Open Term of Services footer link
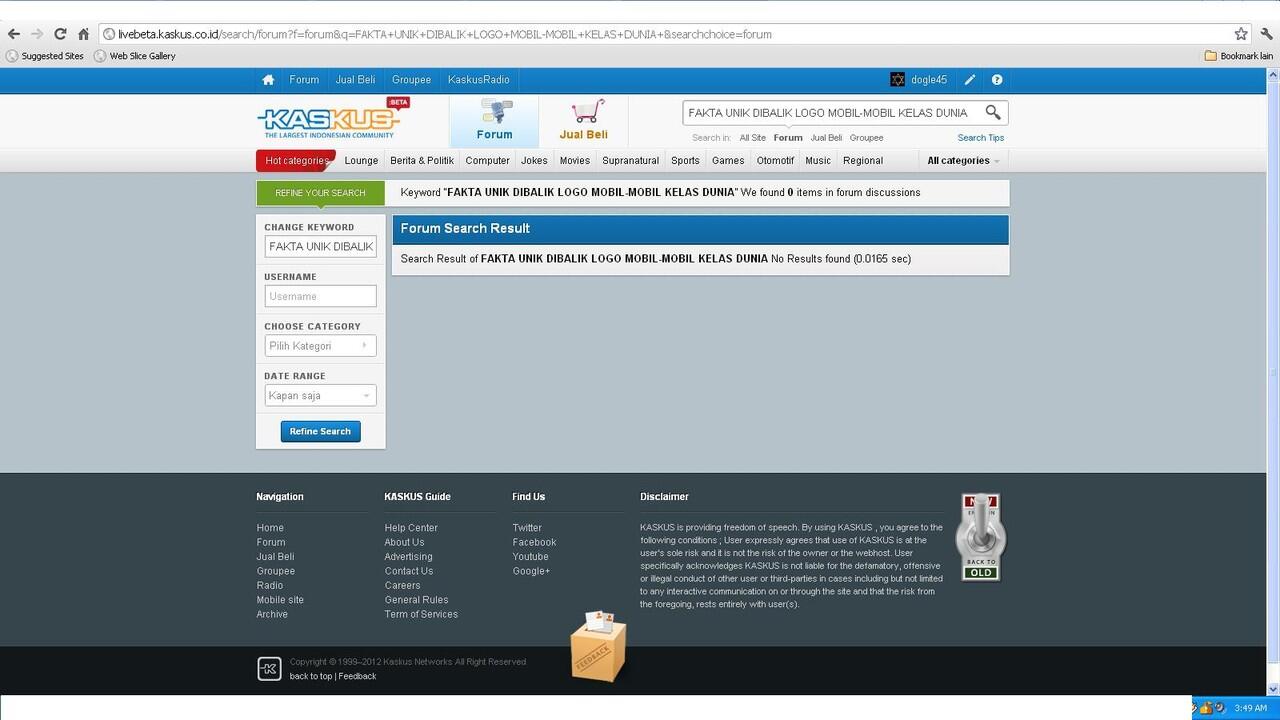Screen dimensions: 1280x720 tap(421, 614)
